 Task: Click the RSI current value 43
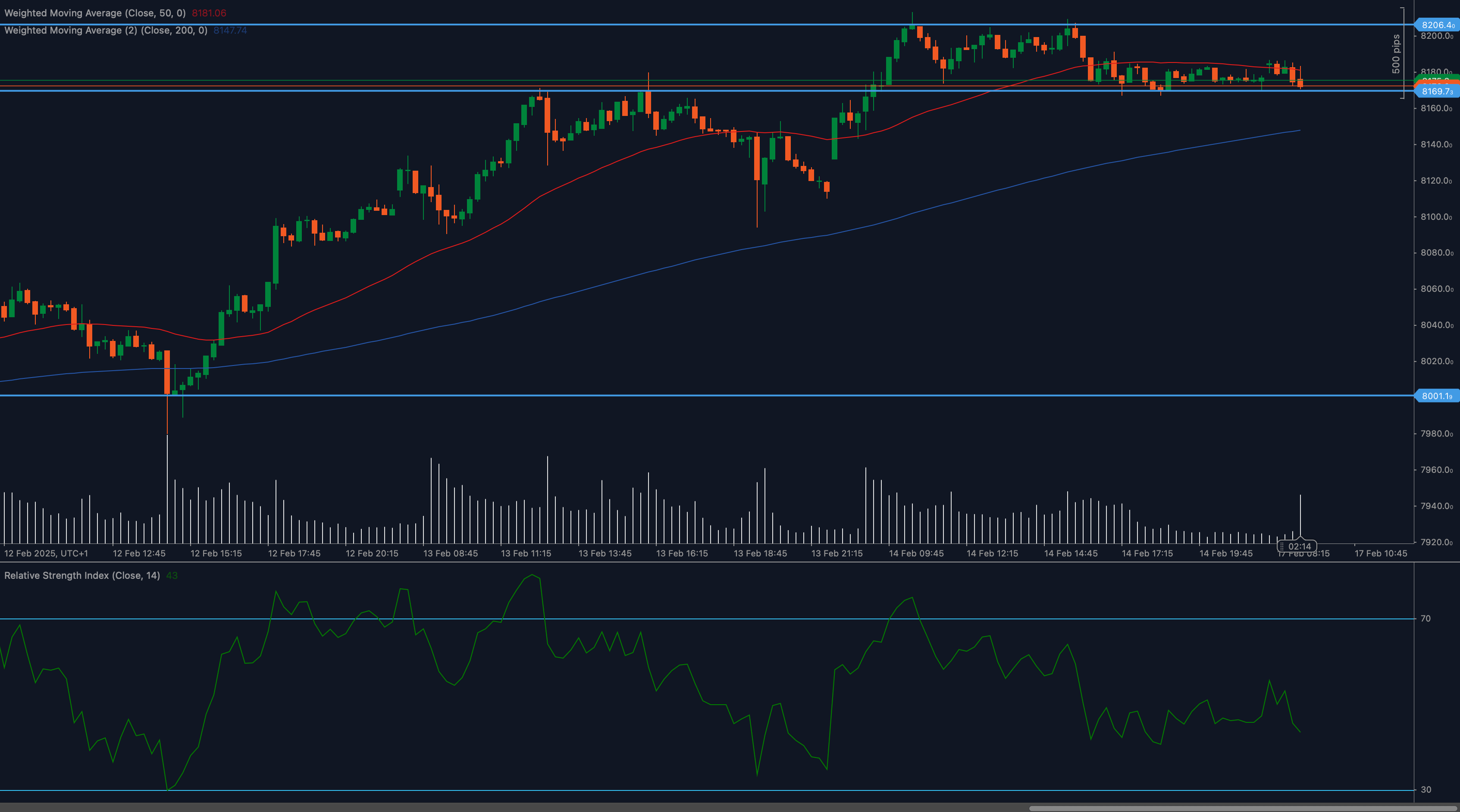pyautogui.click(x=172, y=576)
